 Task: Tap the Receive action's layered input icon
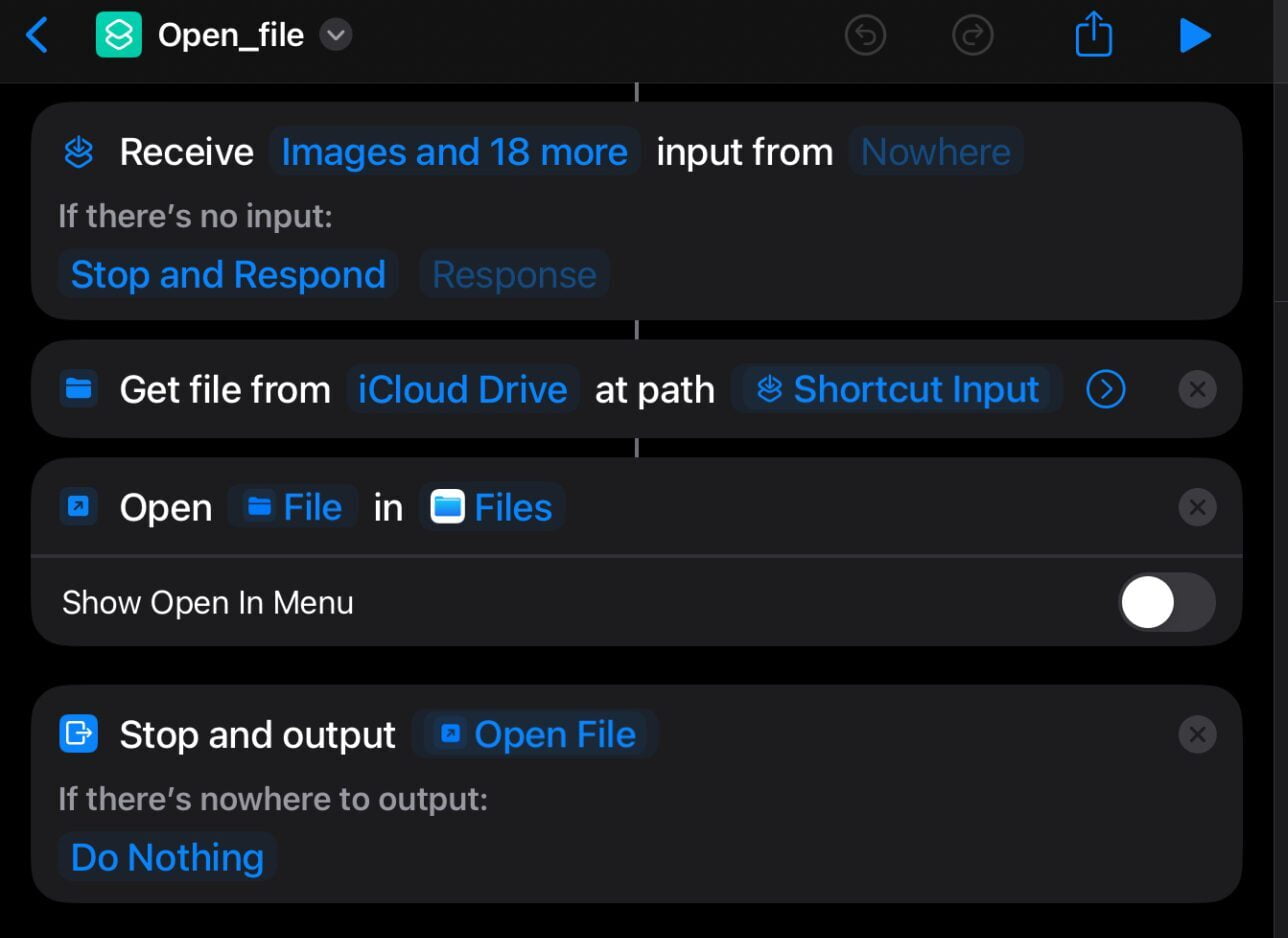(79, 151)
